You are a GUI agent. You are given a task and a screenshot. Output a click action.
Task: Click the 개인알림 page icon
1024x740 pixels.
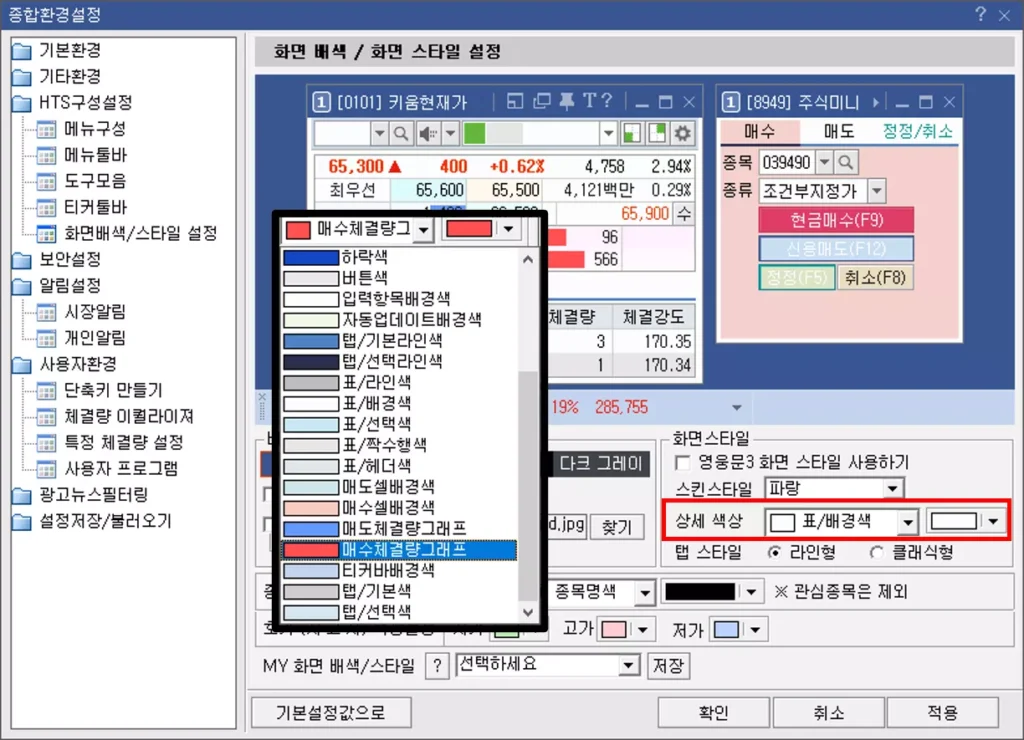pos(46,338)
